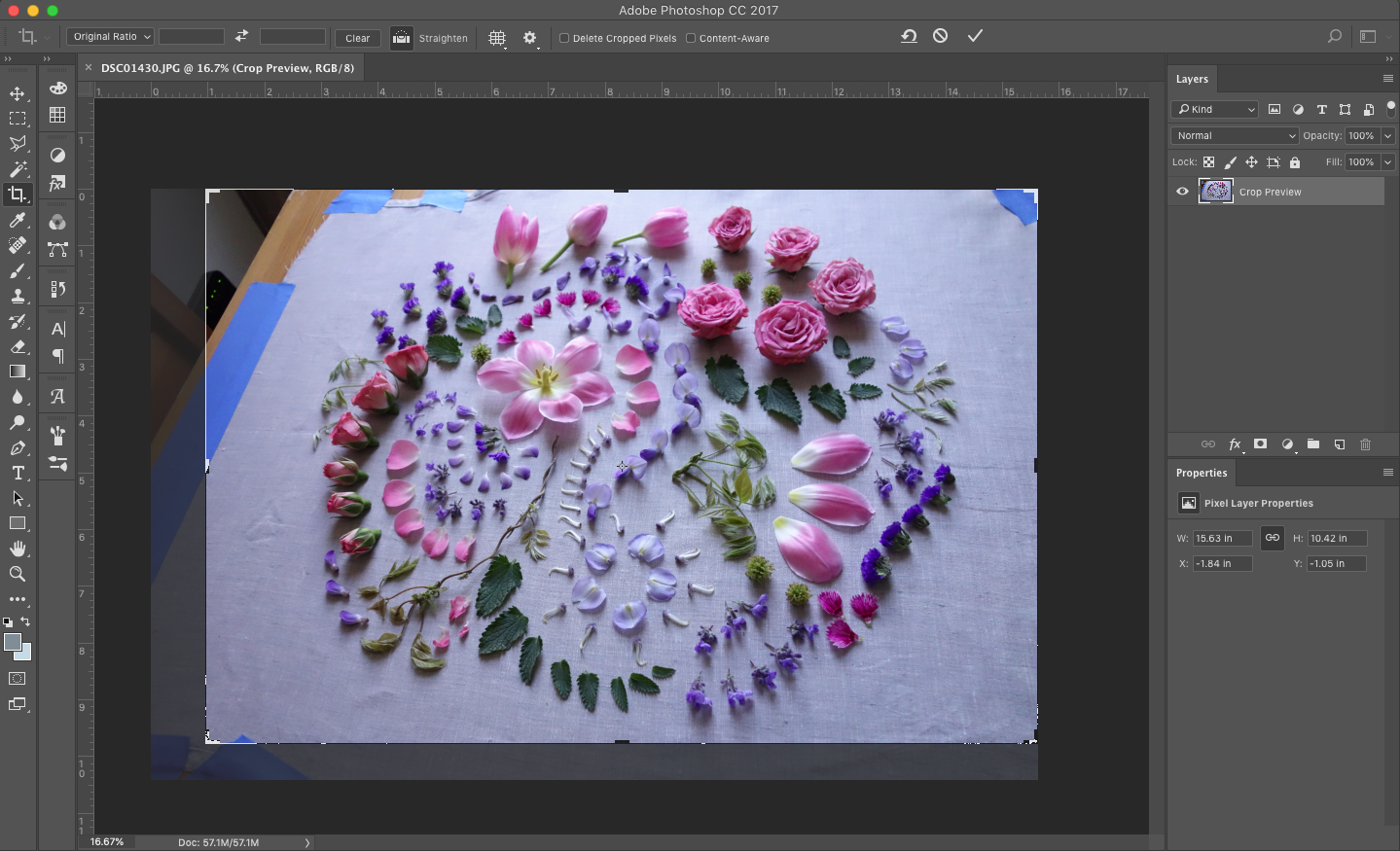Screen dimensions: 1400x851
Task: Open additional crop settings gear
Action: click(x=530, y=38)
